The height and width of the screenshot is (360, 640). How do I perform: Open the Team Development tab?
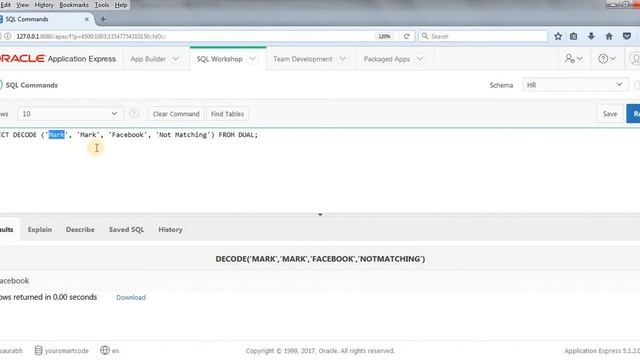[303, 59]
